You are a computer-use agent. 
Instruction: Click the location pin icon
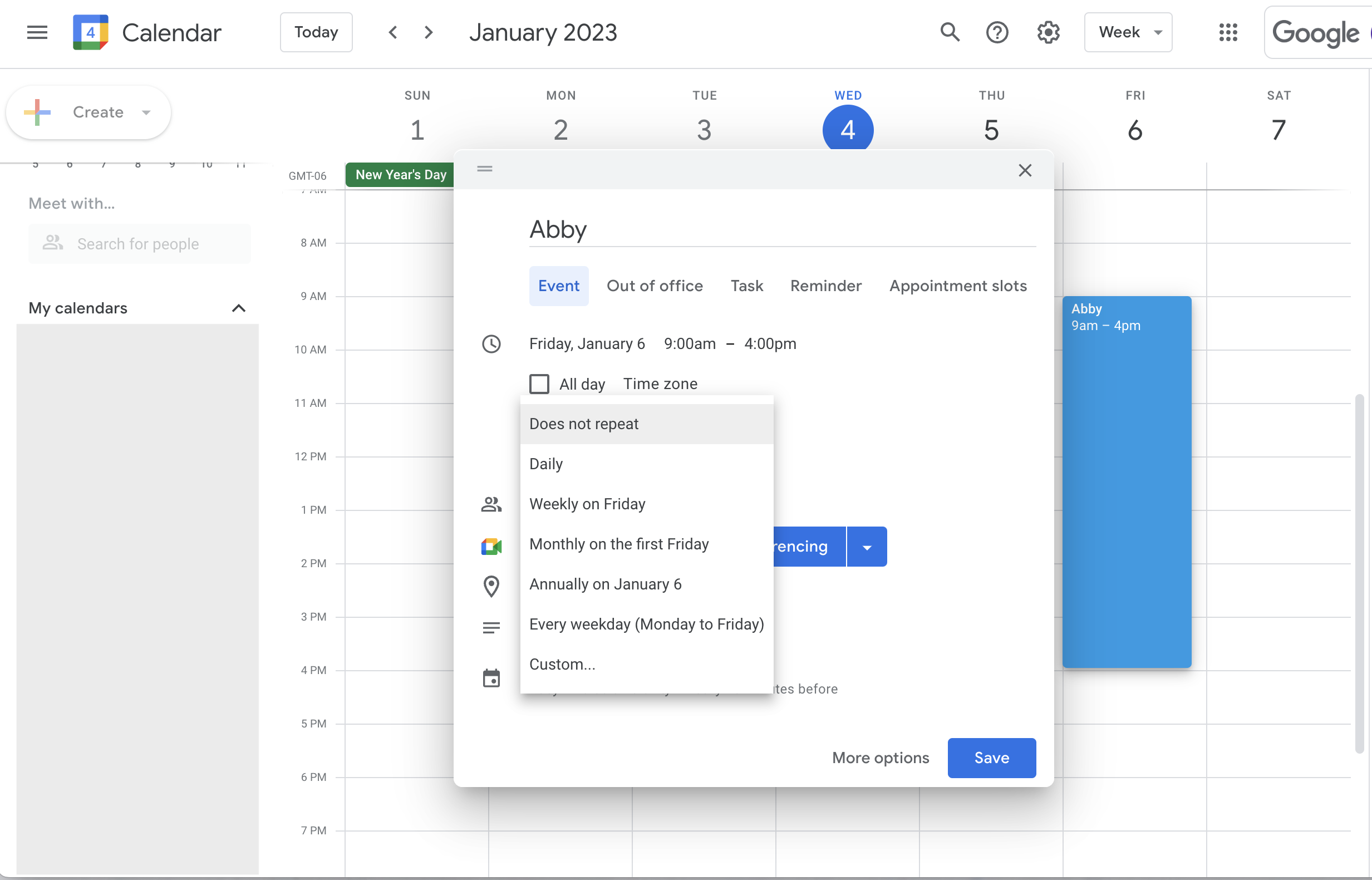click(491, 586)
